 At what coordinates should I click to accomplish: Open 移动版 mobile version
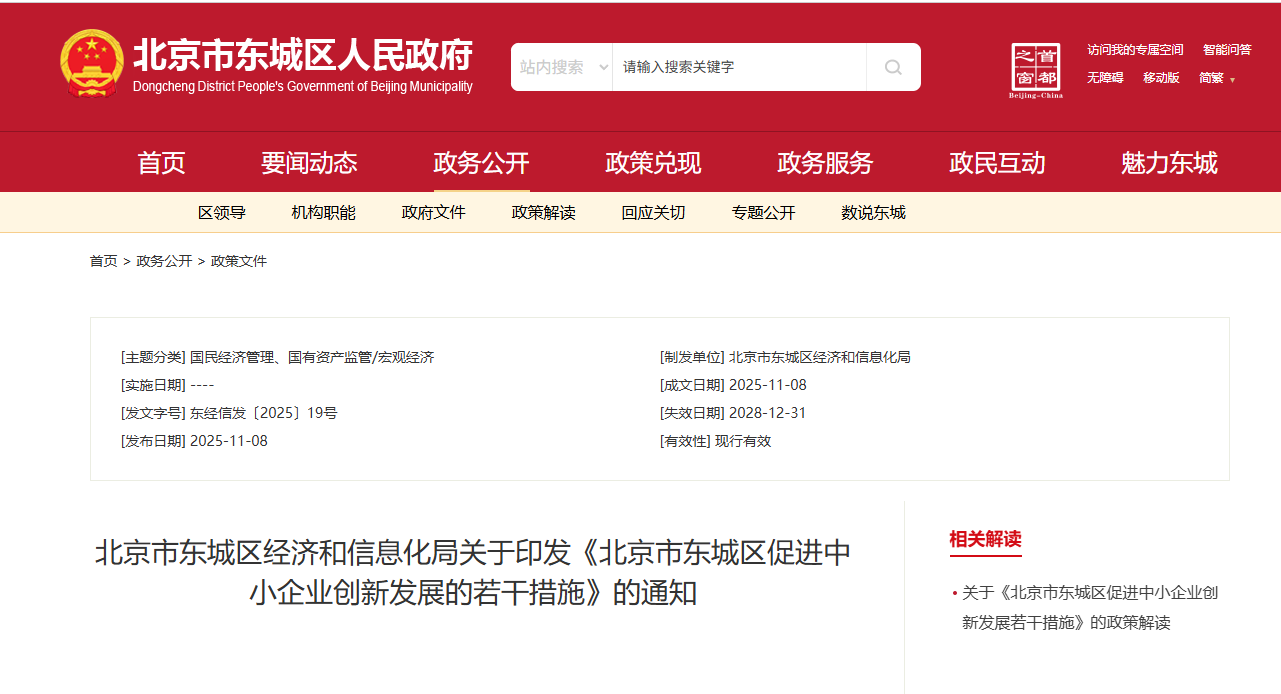[1161, 78]
